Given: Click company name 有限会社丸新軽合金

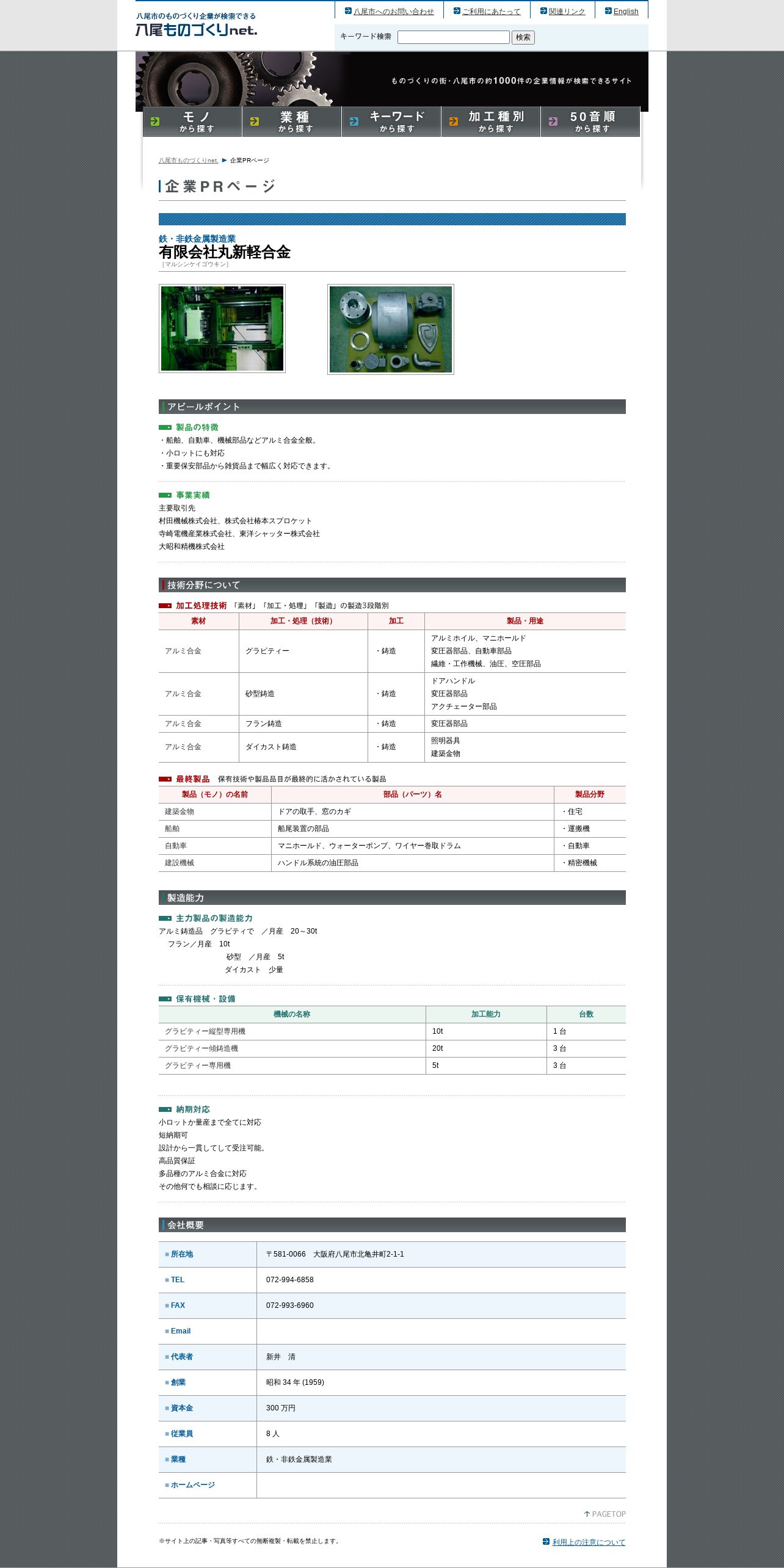Looking at the screenshot, I should point(225,252).
